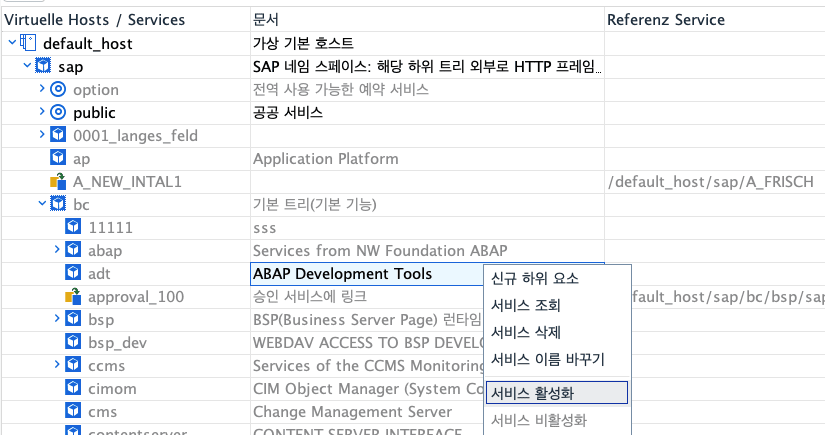The image size is (825, 435).
Task: Collapse the sap tree node
Action: pos(27,66)
